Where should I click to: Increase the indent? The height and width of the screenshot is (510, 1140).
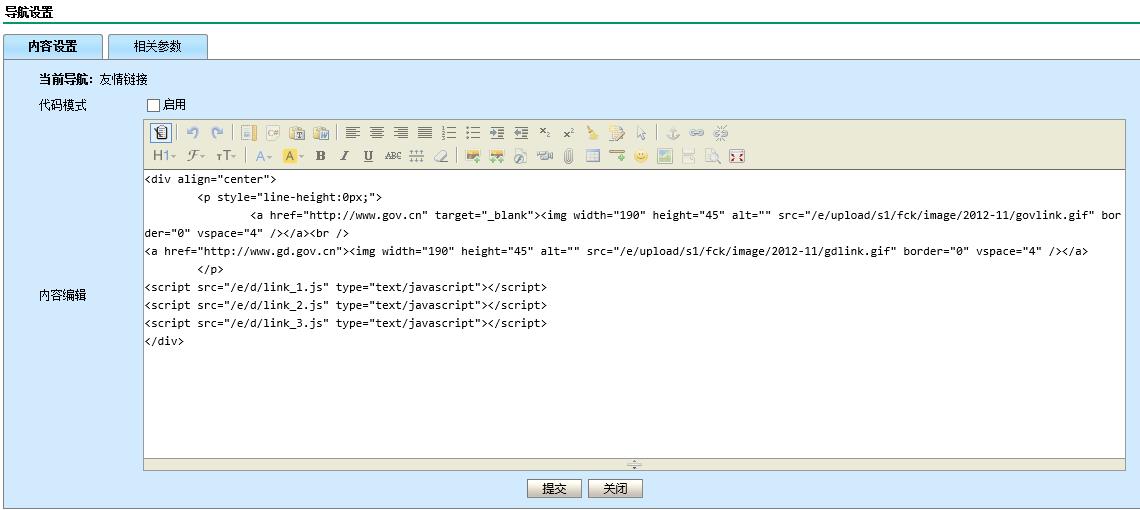coord(497,132)
